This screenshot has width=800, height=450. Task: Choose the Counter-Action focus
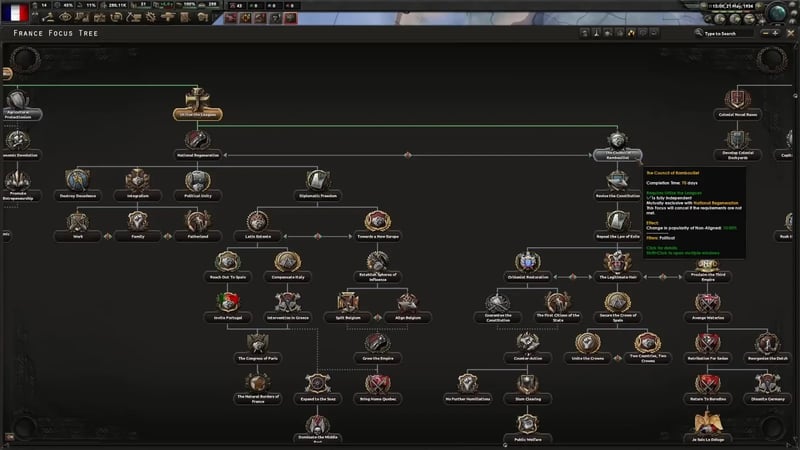(528, 348)
